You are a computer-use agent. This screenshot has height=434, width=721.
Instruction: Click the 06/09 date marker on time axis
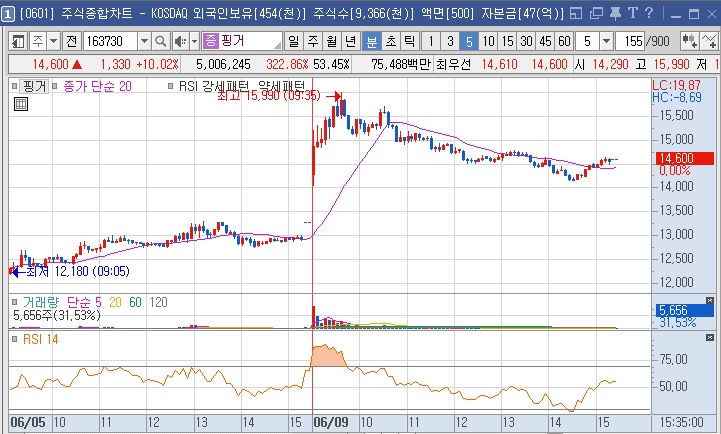click(330, 422)
